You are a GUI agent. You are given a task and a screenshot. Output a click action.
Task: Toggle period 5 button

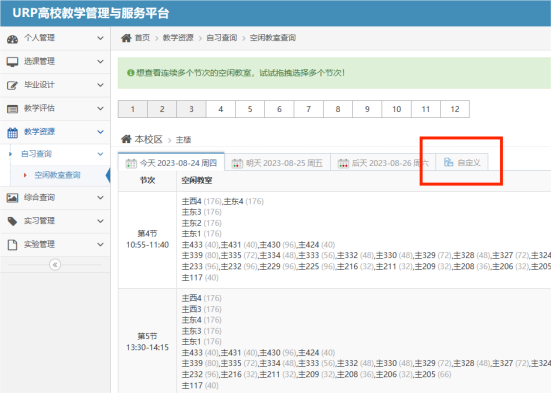click(x=250, y=109)
